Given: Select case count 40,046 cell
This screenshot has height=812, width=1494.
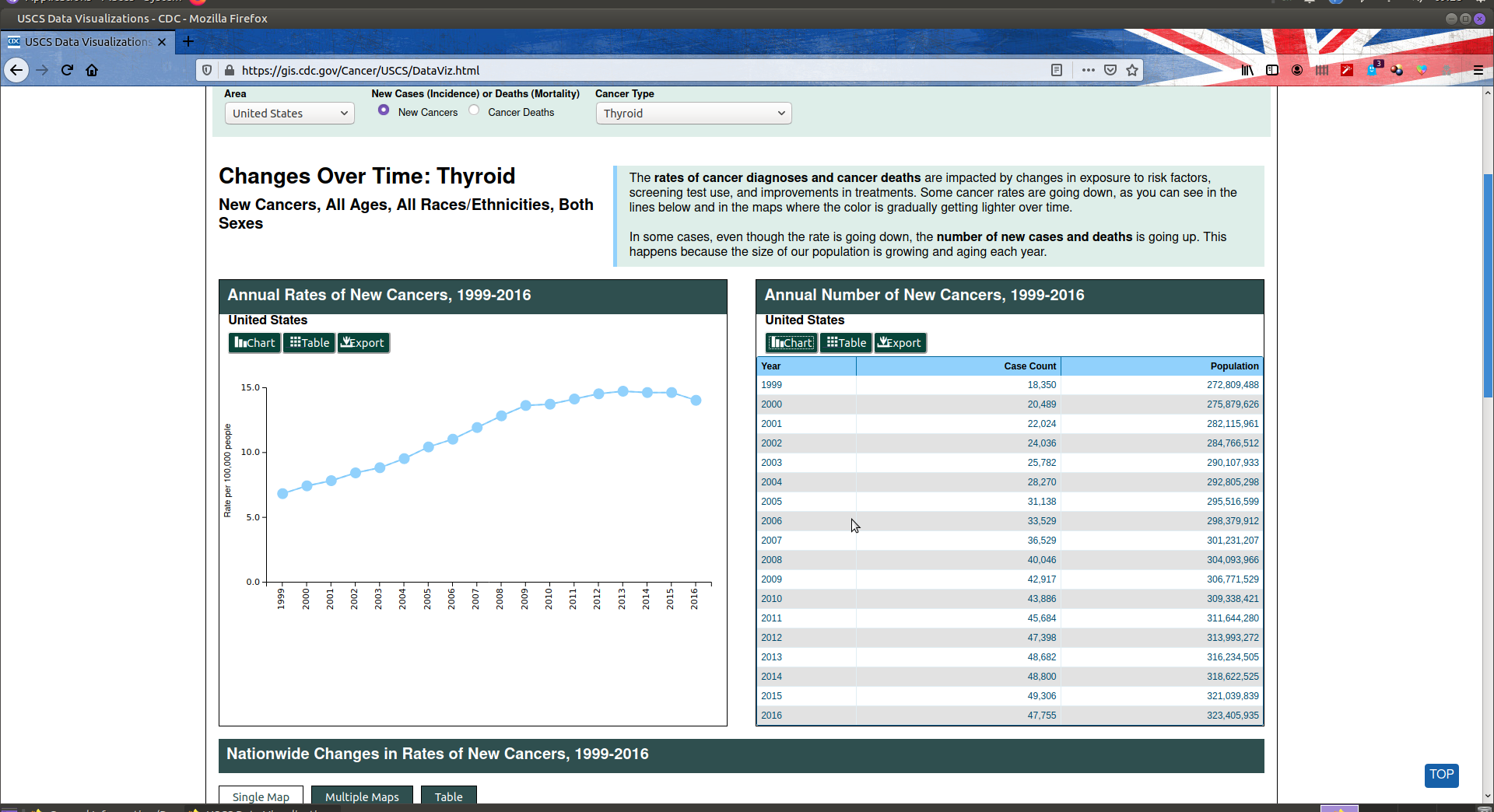Looking at the screenshot, I should point(959,560).
